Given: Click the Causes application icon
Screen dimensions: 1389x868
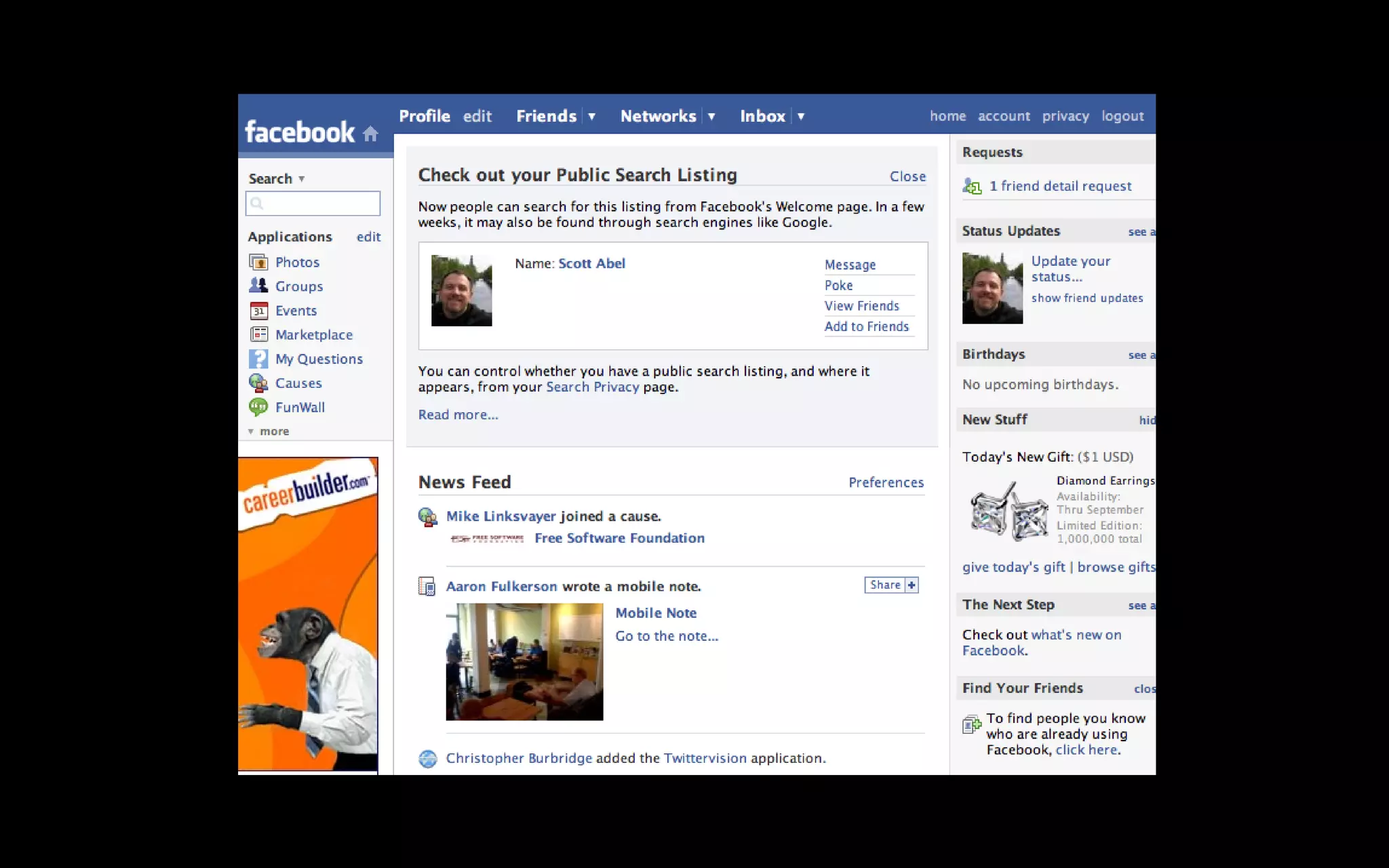Looking at the screenshot, I should coord(258,383).
